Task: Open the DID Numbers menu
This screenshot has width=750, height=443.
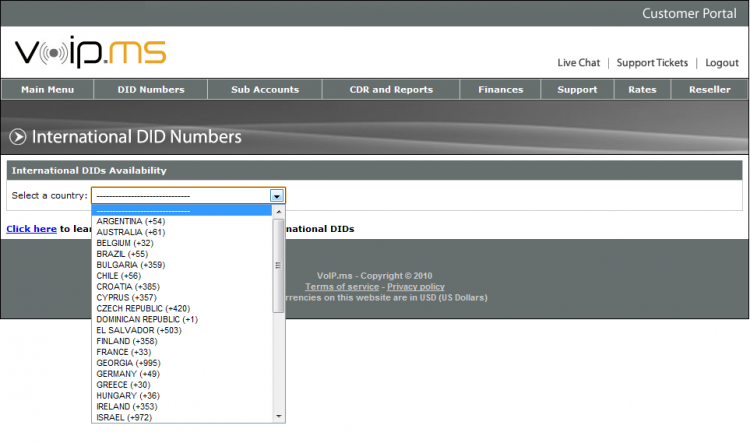Action: point(151,89)
